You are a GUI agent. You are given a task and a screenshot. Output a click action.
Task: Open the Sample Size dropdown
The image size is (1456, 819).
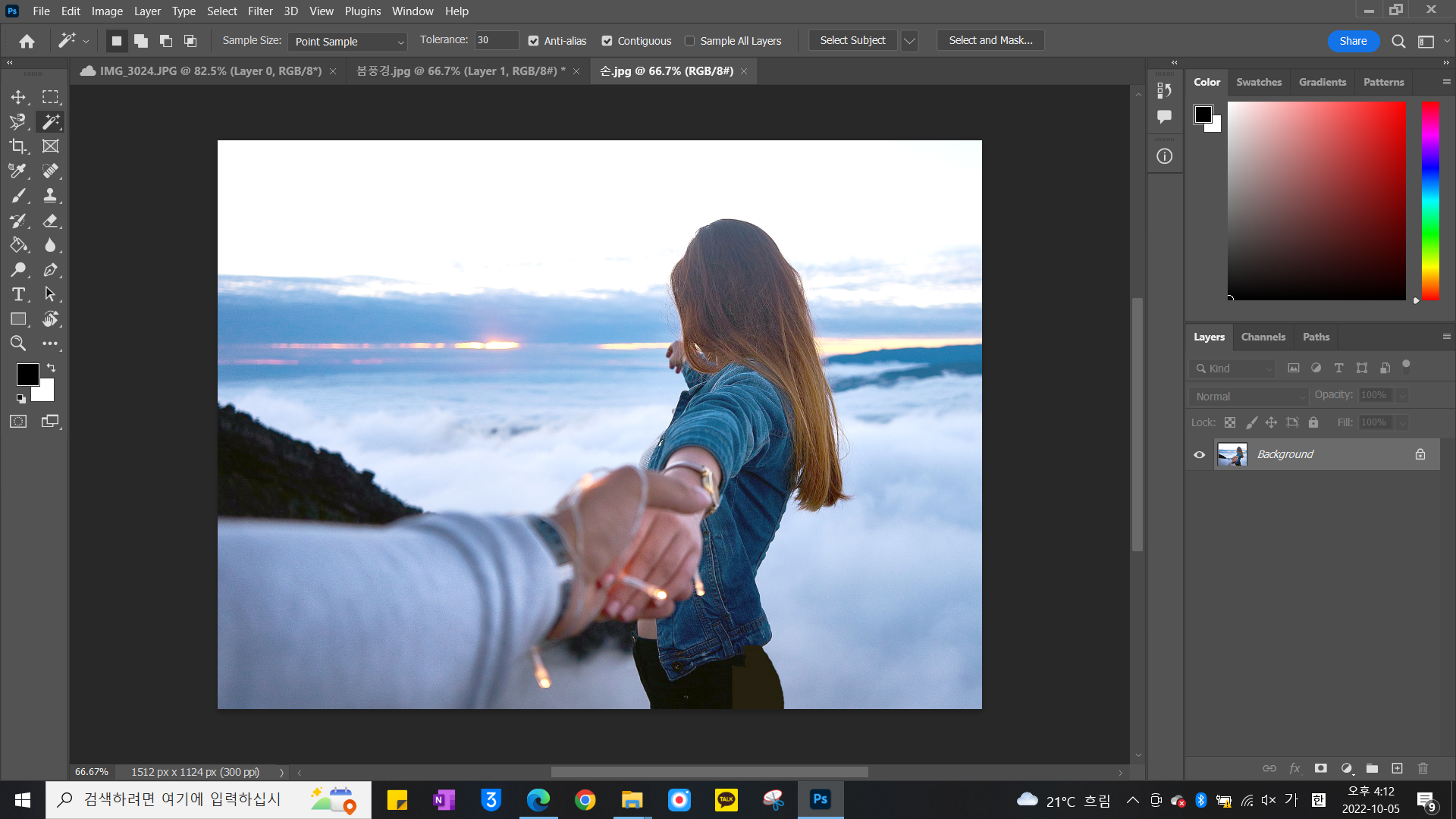click(347, 42)
